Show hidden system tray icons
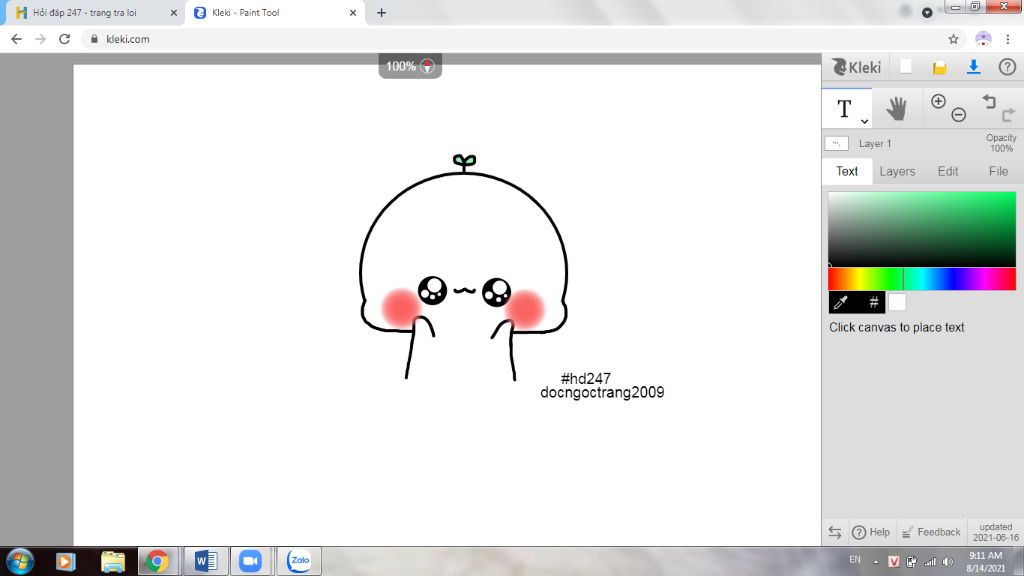 (x=876, y=562)
